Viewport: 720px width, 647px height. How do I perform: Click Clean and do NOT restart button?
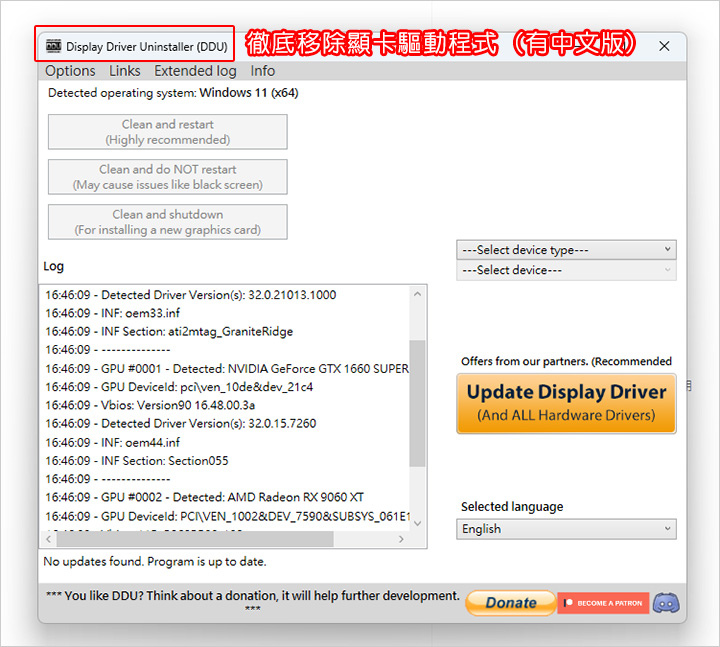coord(168,177)
